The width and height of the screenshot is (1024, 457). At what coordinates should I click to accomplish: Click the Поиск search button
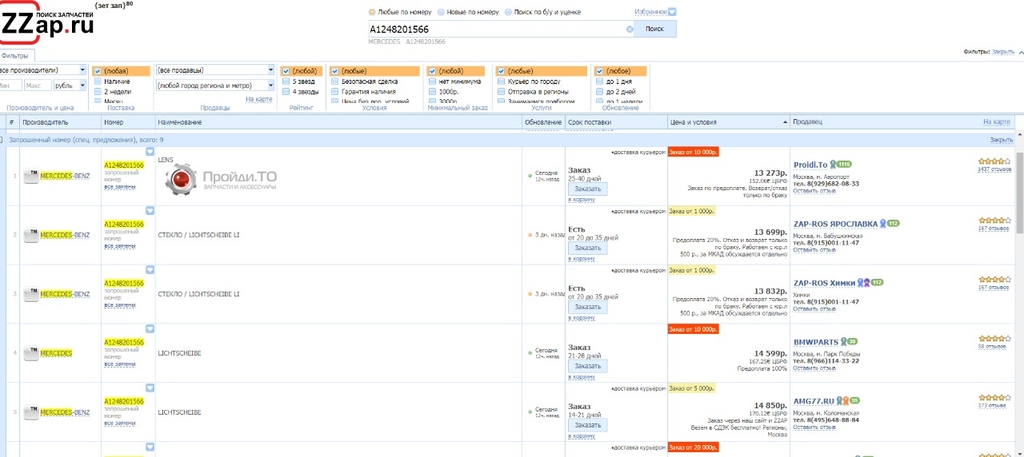(x=654, y=29)
